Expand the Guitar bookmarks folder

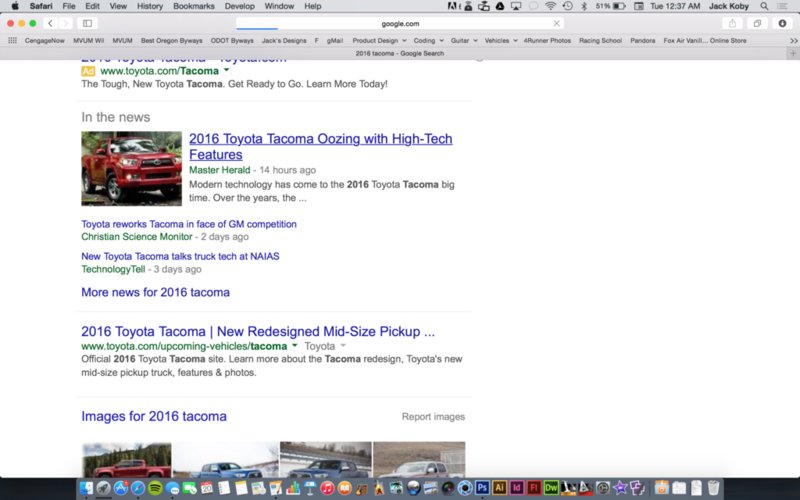click(464, 40)
